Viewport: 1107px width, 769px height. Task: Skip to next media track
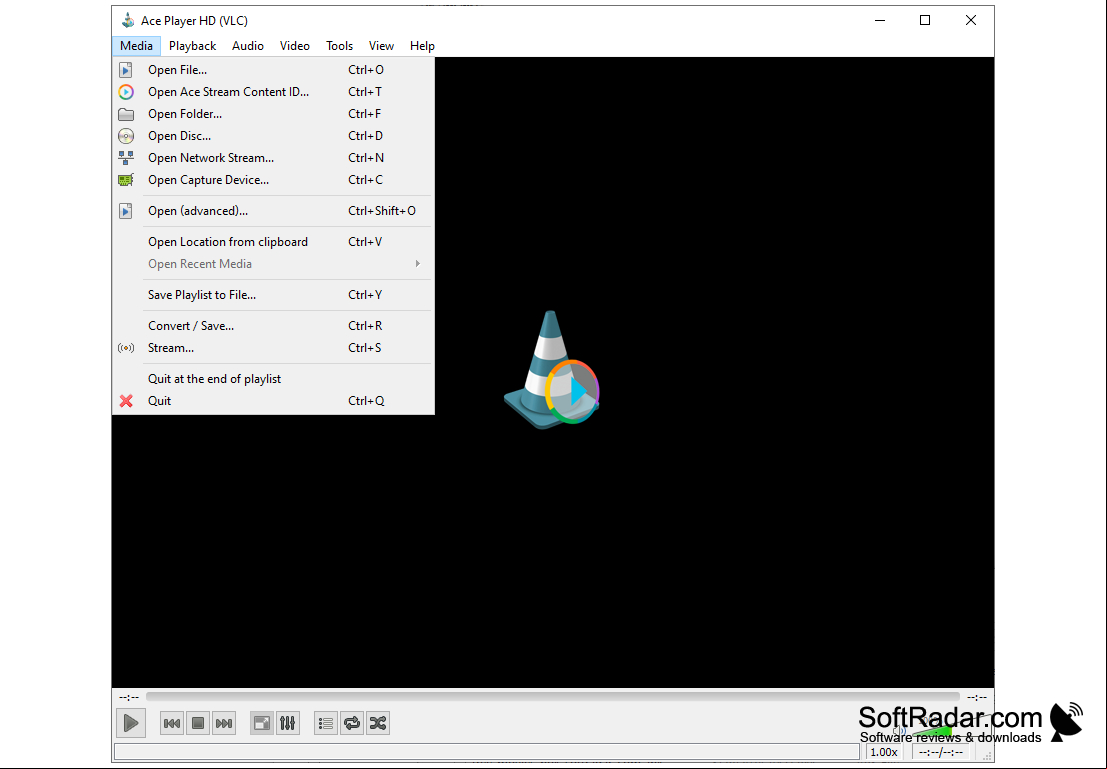(x=224, y=723)
